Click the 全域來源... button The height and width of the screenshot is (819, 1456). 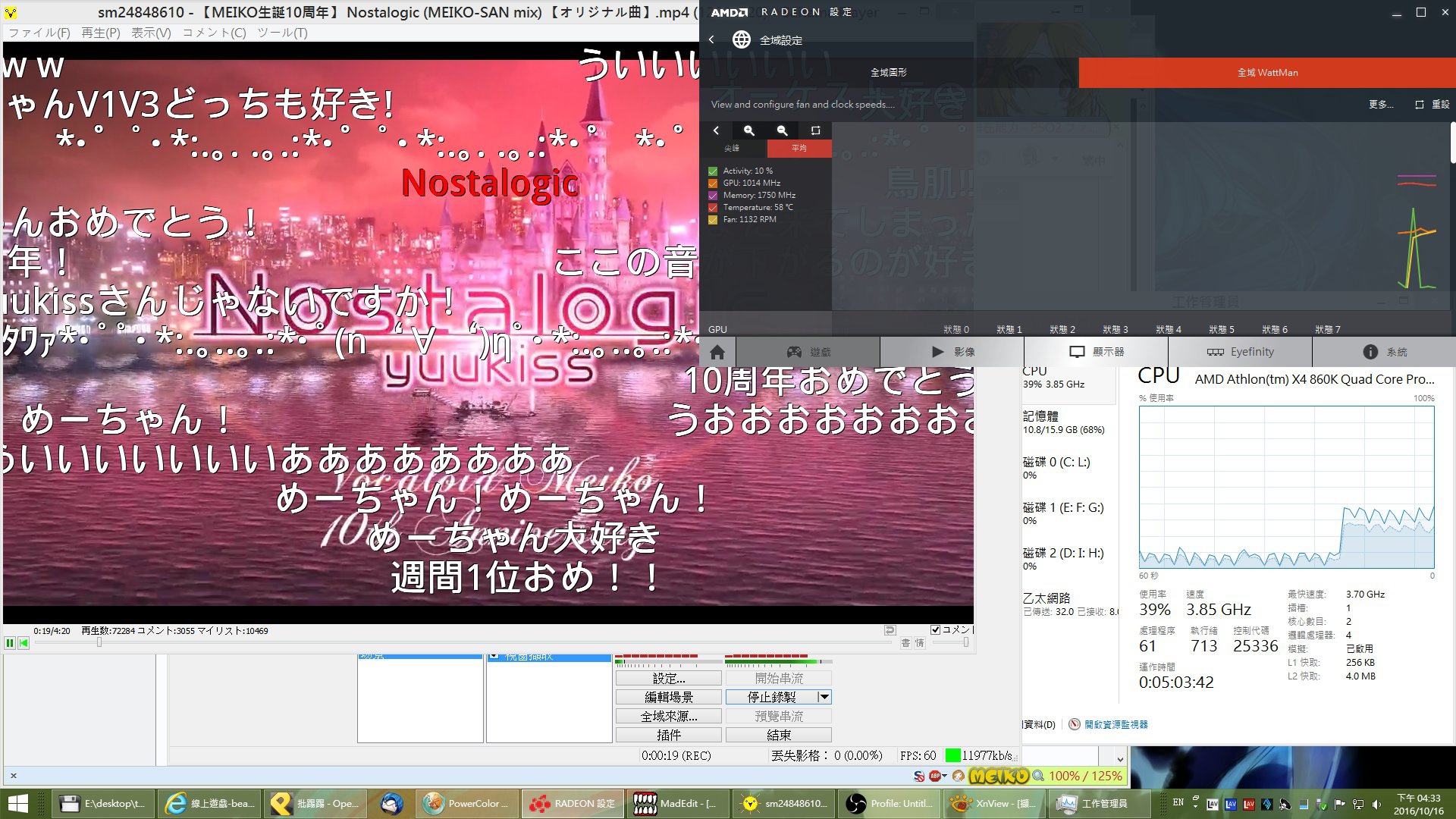669,716
